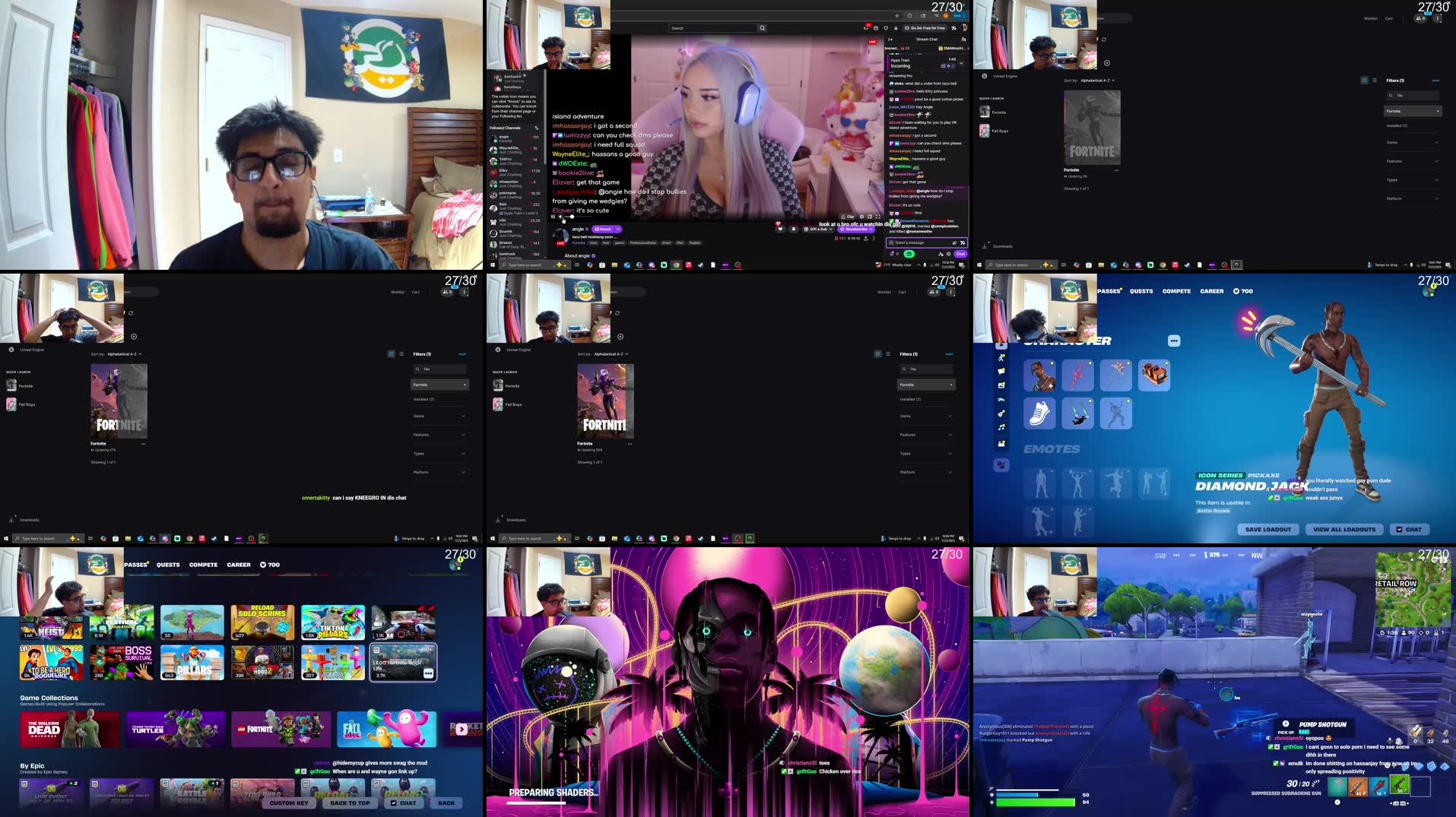Click the Twitch search magnifier button

coord(763,28)
